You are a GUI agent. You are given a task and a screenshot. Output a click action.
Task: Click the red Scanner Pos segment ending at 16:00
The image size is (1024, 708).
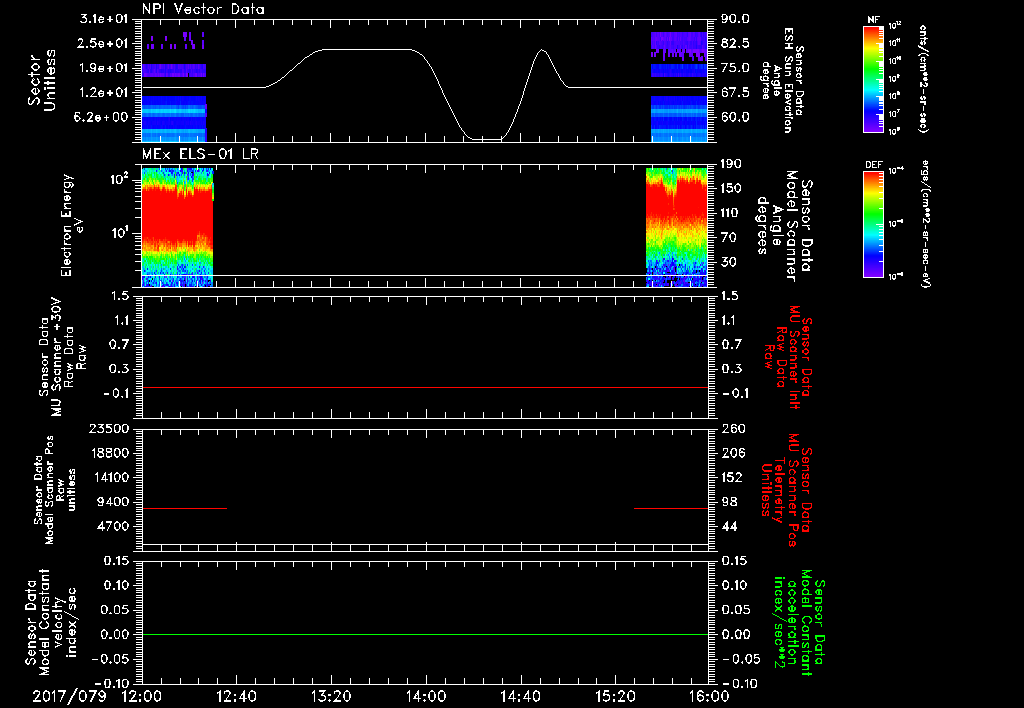click(x=671, y=508)
